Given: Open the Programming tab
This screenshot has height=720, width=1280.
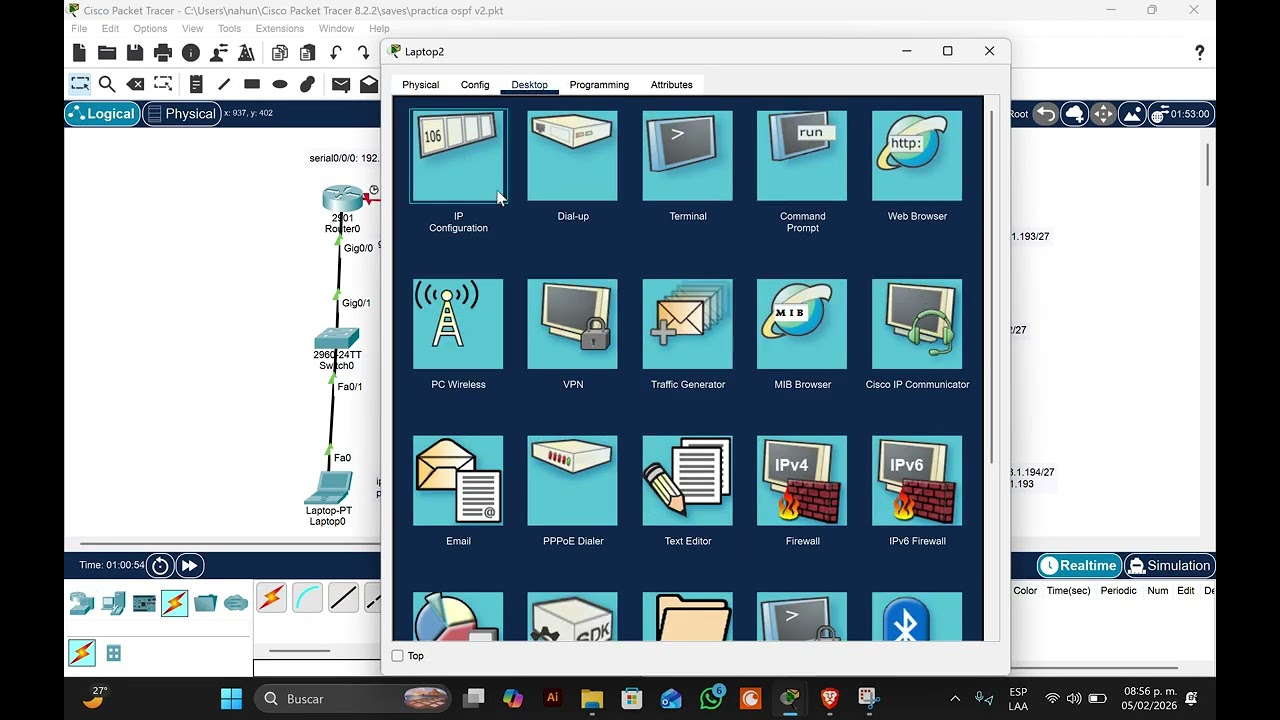Looking at the screenshot, I should pos(599,85).
